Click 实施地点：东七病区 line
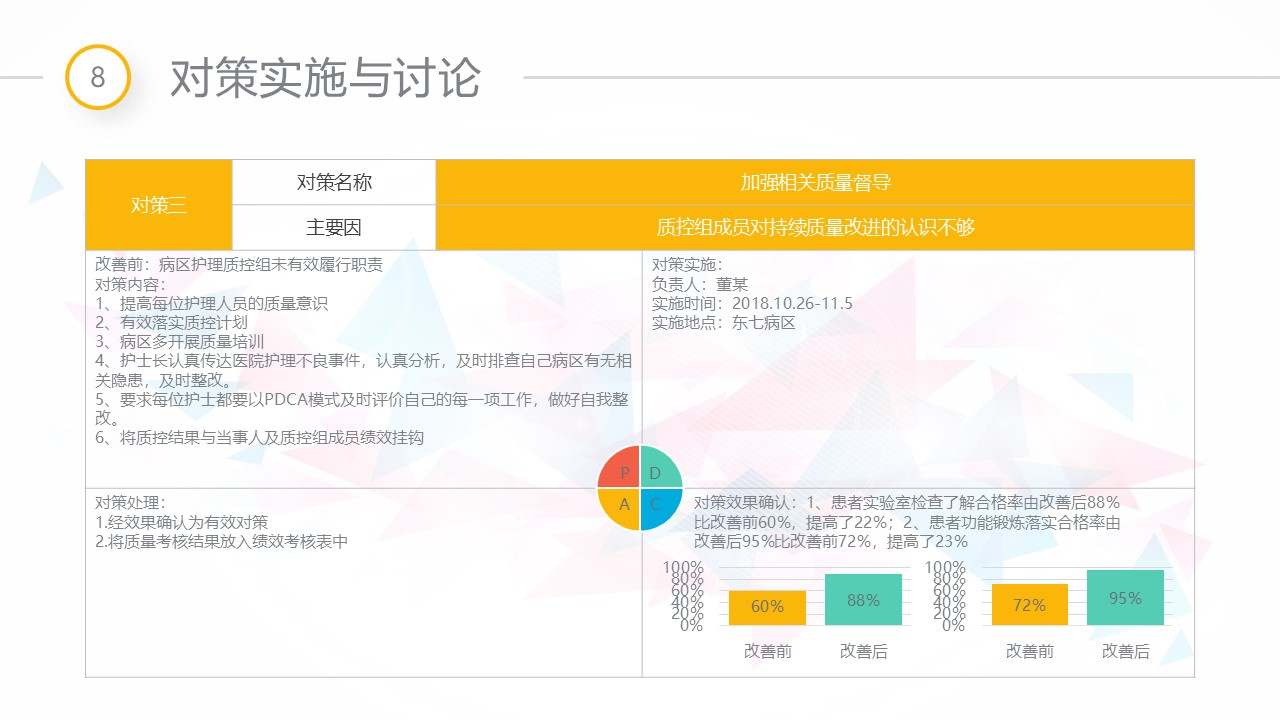Viewport: 1280px width, 720px height. coord(724,322)
